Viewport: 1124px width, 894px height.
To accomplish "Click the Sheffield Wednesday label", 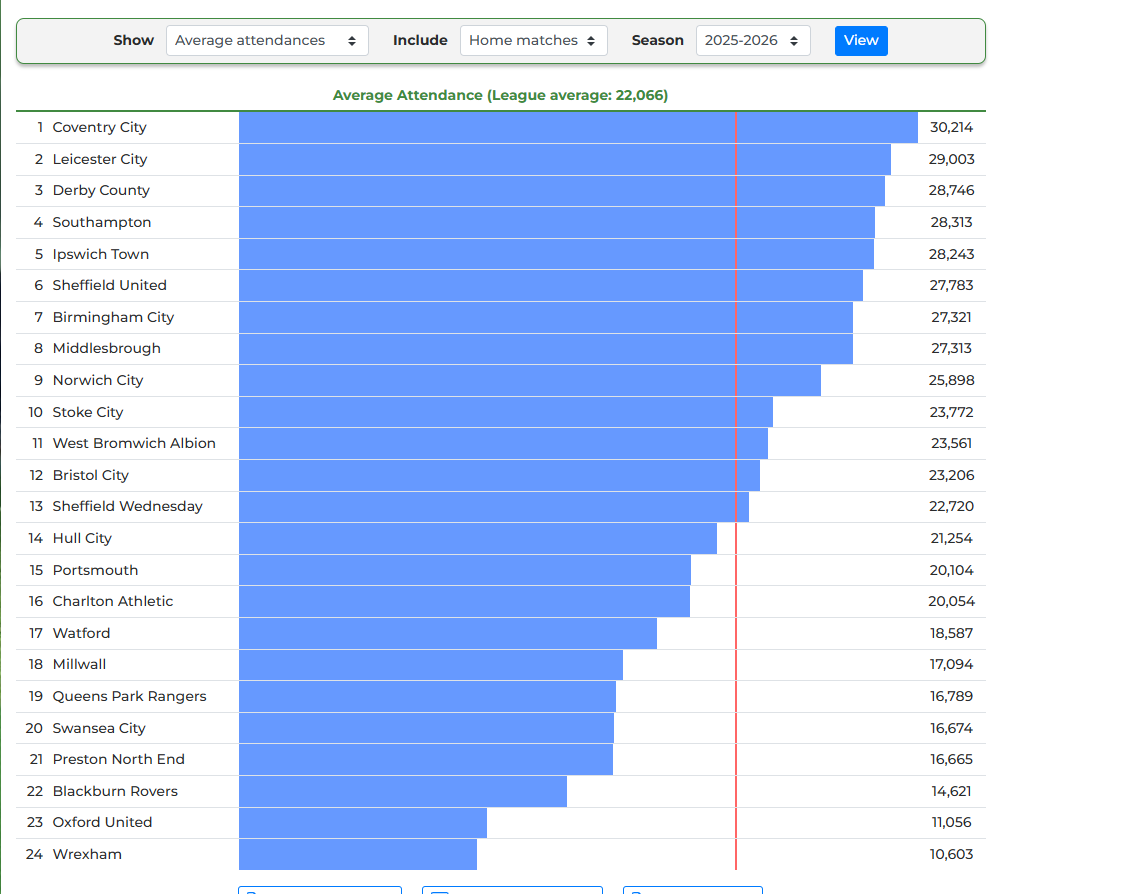I will tap(127, 506).
